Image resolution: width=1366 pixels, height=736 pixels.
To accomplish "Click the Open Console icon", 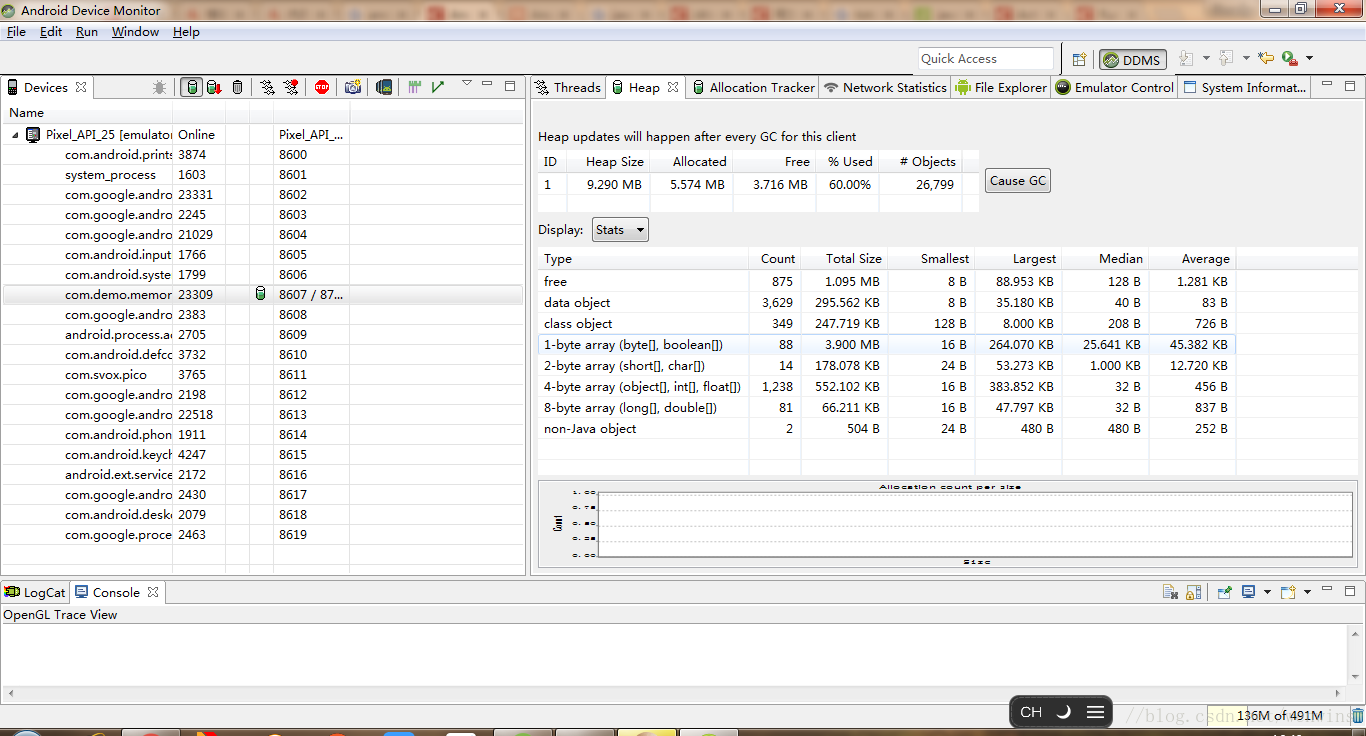I will click(1289, 592).
